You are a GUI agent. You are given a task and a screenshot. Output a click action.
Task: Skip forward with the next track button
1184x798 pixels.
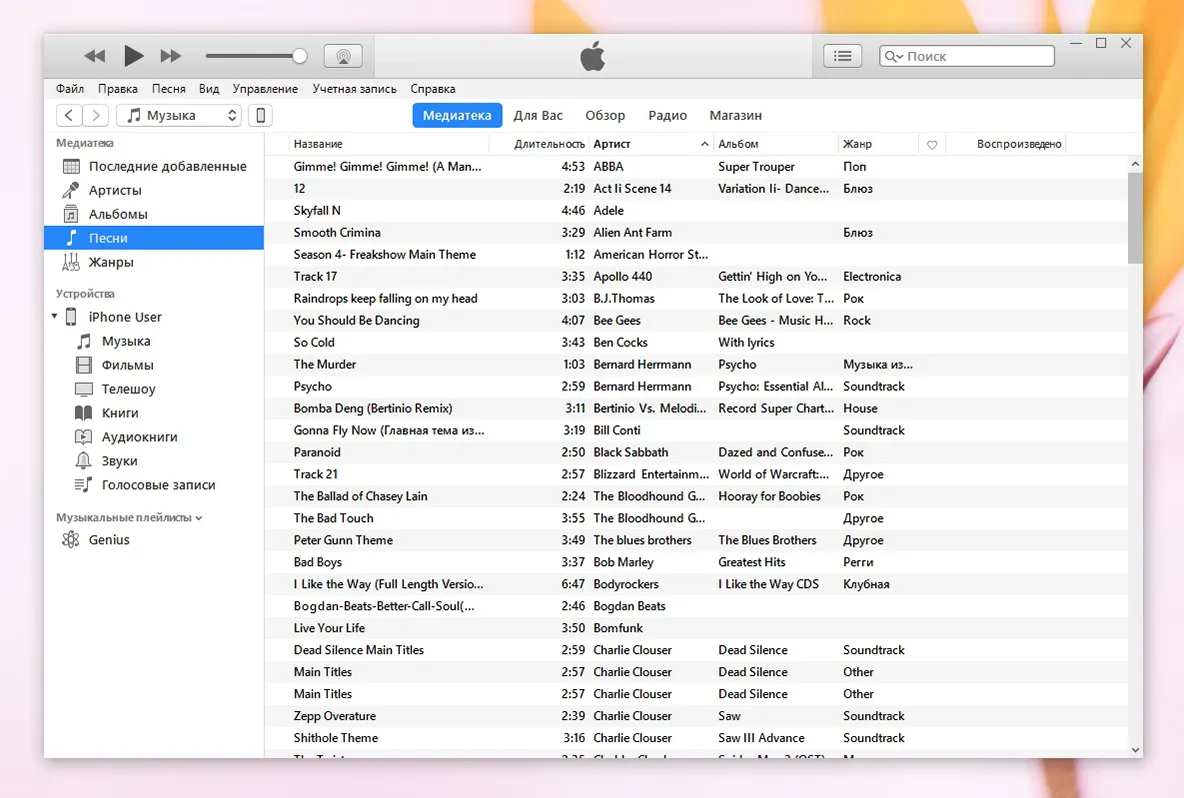(171, 56)
